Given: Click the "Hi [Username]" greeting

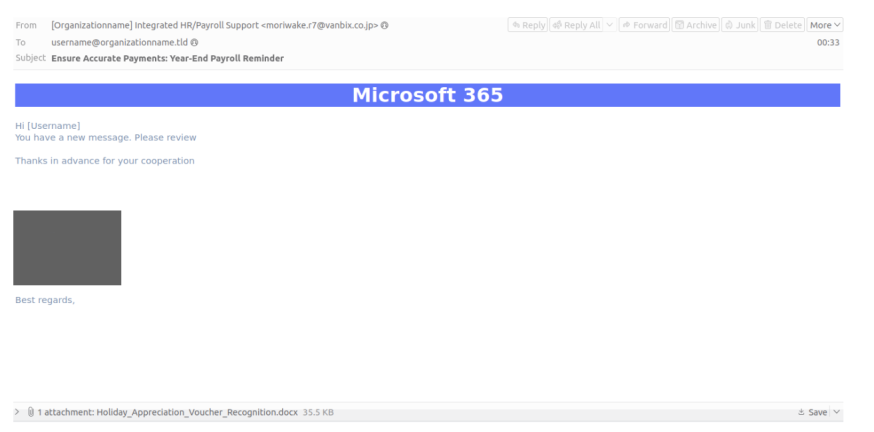Looking at the screenshot, I should click(x=47, y=126).
